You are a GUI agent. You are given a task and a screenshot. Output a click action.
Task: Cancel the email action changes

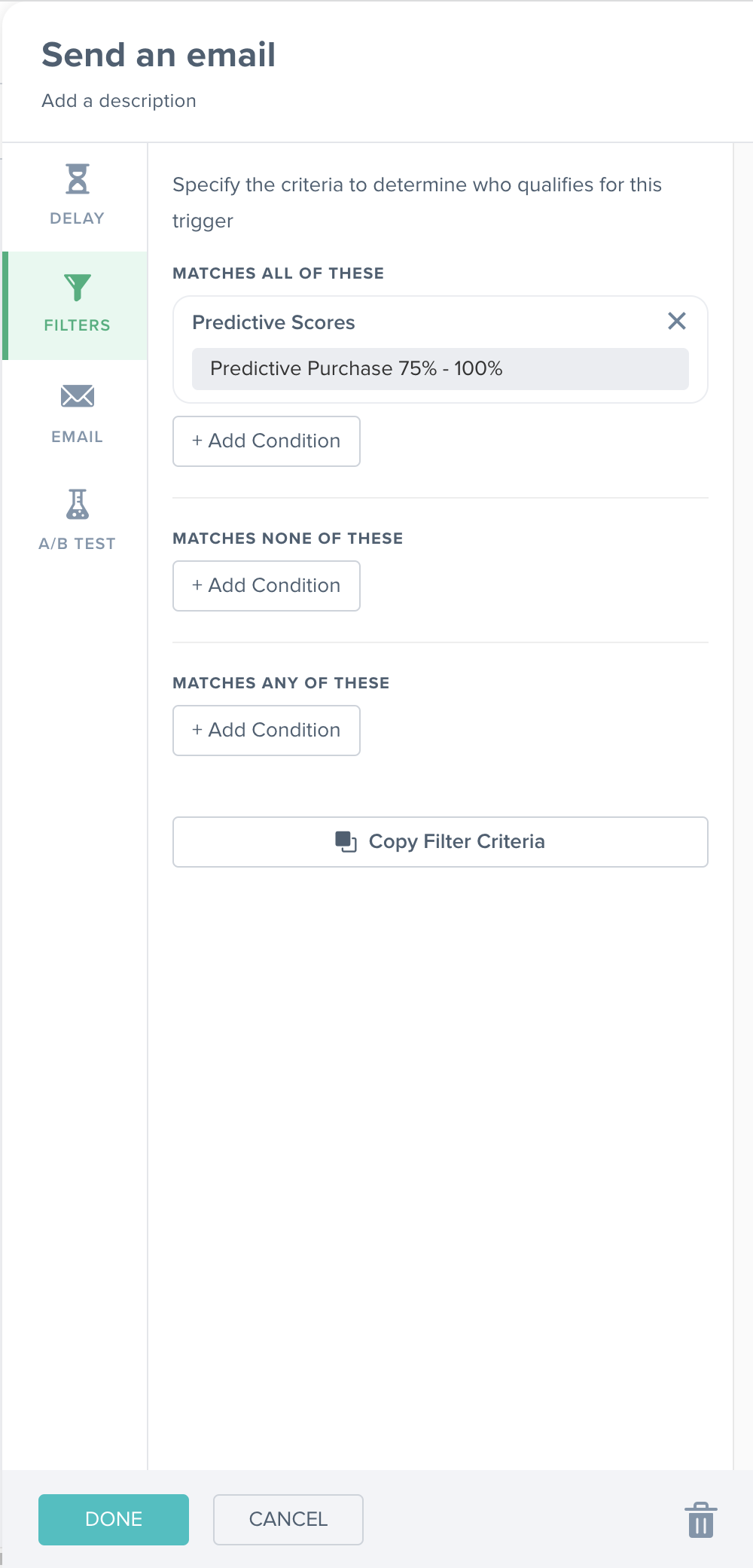click(x=288, y=1520)
